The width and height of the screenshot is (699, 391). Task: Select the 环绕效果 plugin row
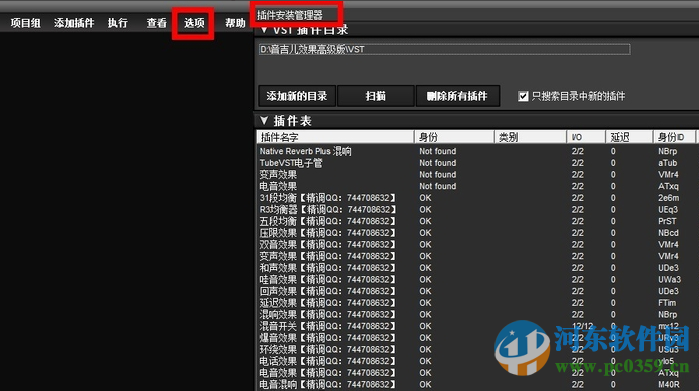[x=477, y=349]
